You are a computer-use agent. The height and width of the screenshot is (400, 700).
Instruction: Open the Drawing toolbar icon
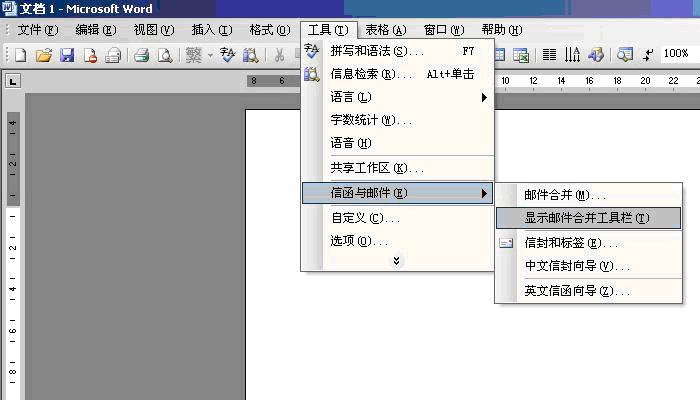tap(596, 55)
